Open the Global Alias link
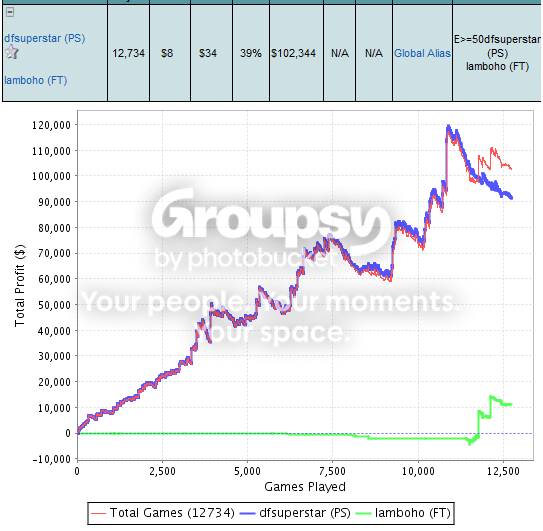The height and width of the screenshot is (531, 543). (x=422, y=53)
